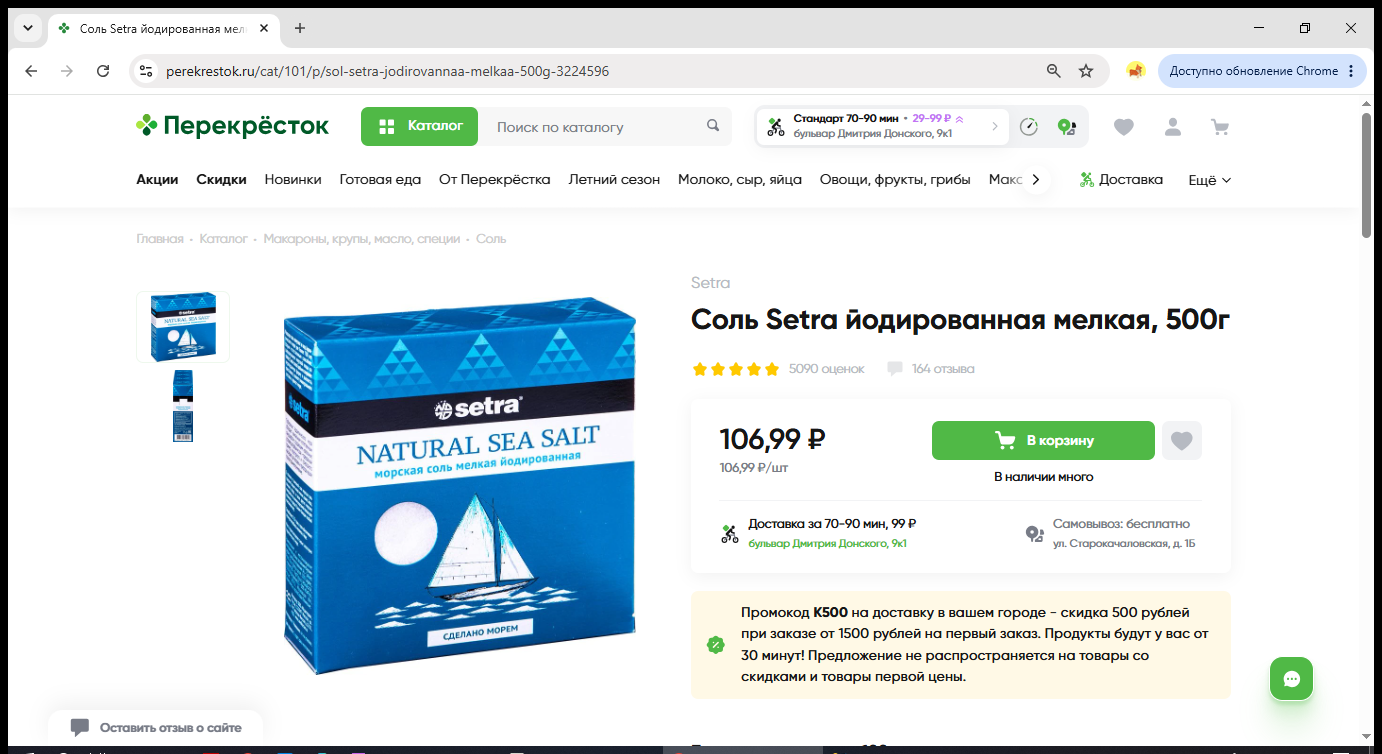Expand the Ещё dropdown menu
The width and height of the screenshot is (1382, 754).
[x=1209, y=180]
